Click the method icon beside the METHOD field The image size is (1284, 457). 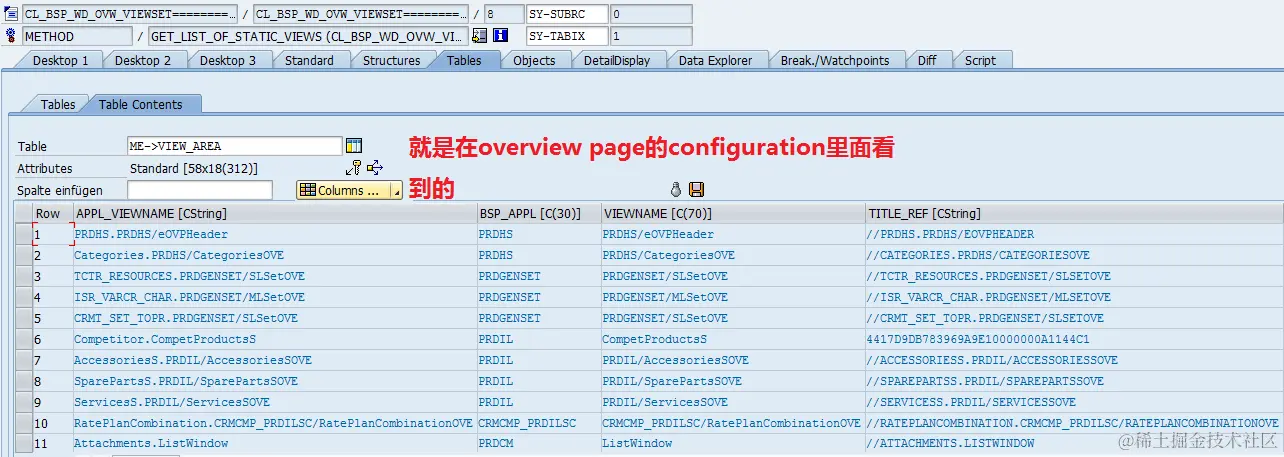[11, 36]
